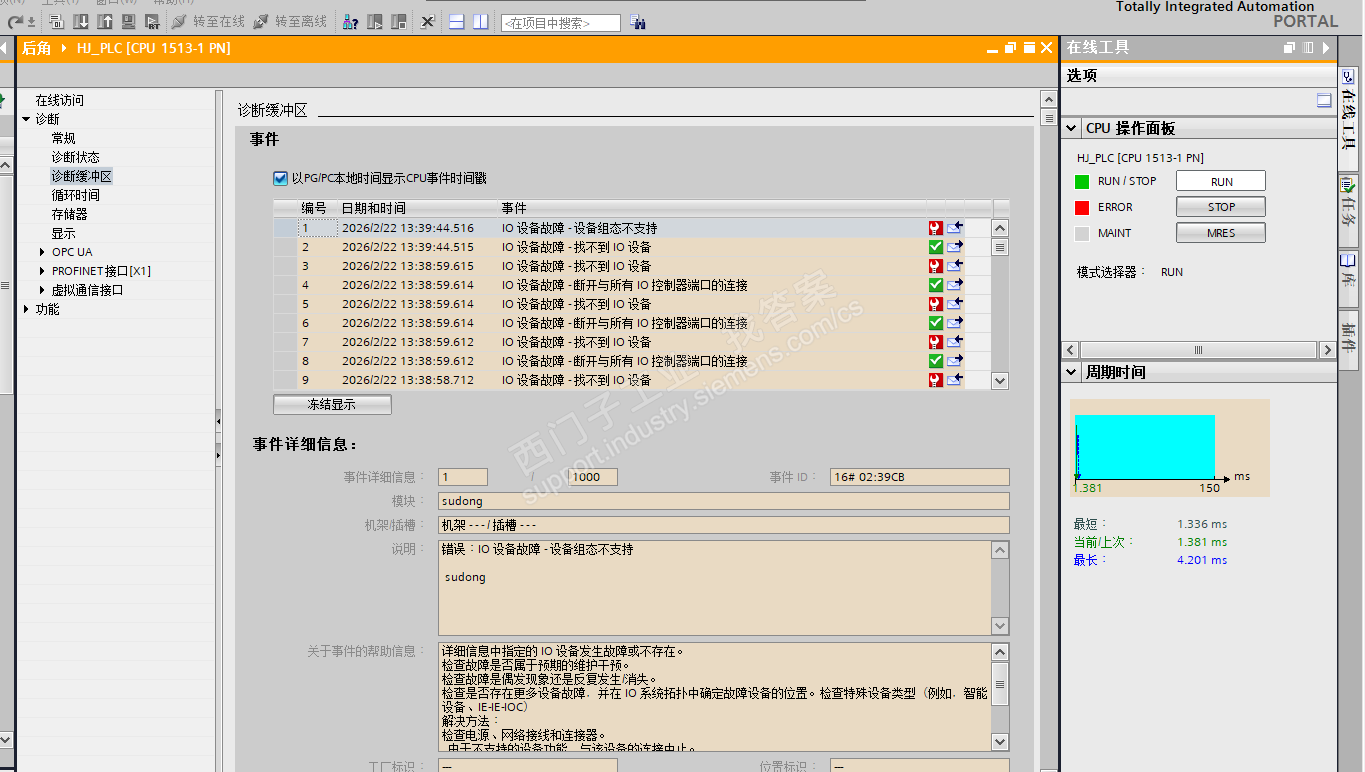Click the start runtime RT icon

152,21
